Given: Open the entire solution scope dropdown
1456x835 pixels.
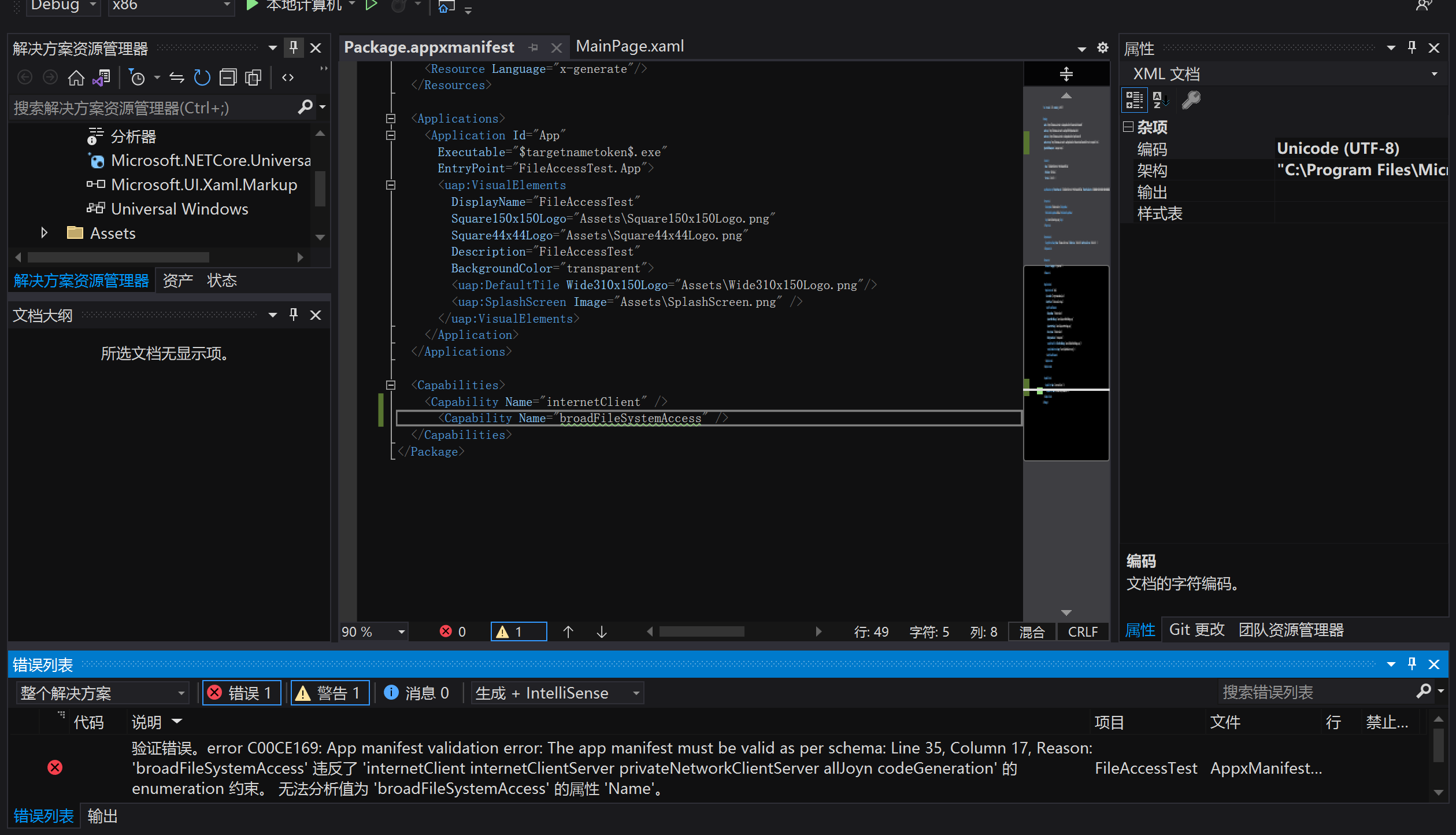Looking at the screenshot, I should click(102, 693).
